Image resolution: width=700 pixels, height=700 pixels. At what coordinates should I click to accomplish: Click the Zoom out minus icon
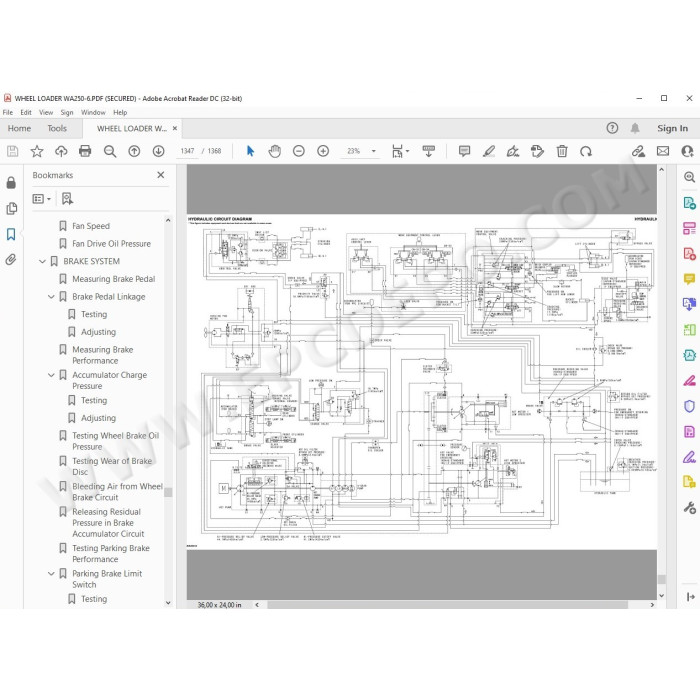[x=299, y=151]
